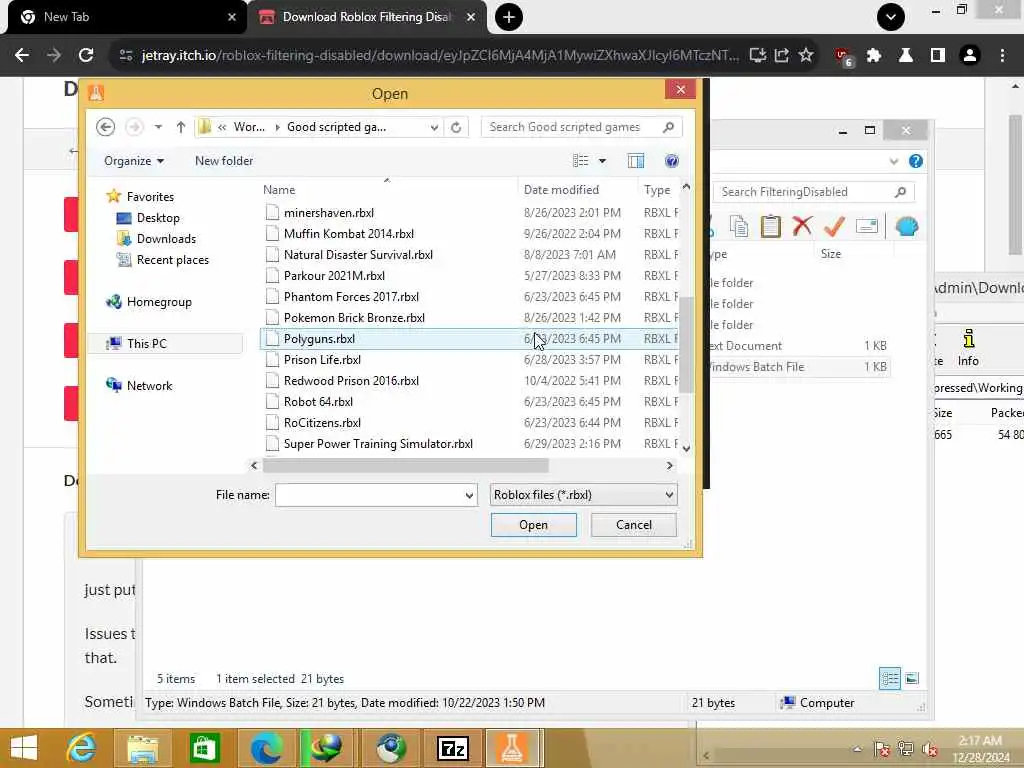Open Help in the Open dialog
Screen dimensions: 1024x768
(671, 161)
